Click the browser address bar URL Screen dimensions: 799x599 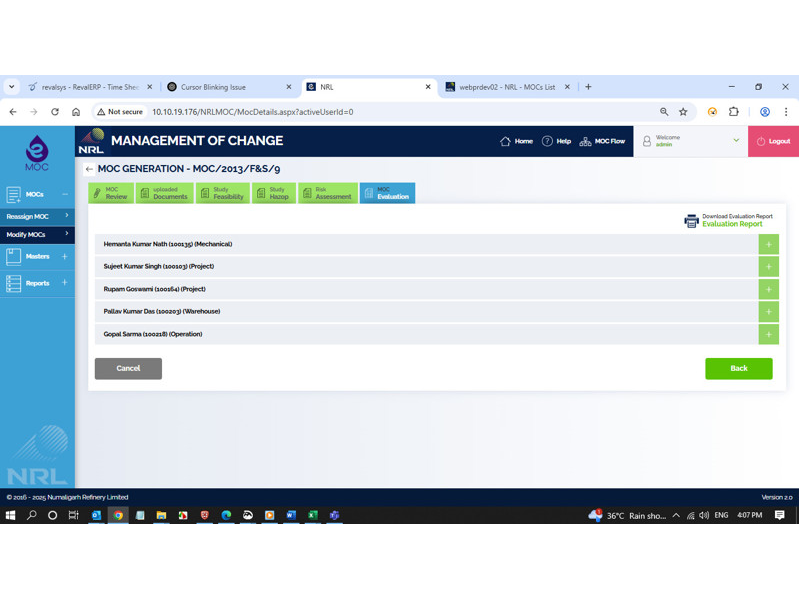point(252,112)
